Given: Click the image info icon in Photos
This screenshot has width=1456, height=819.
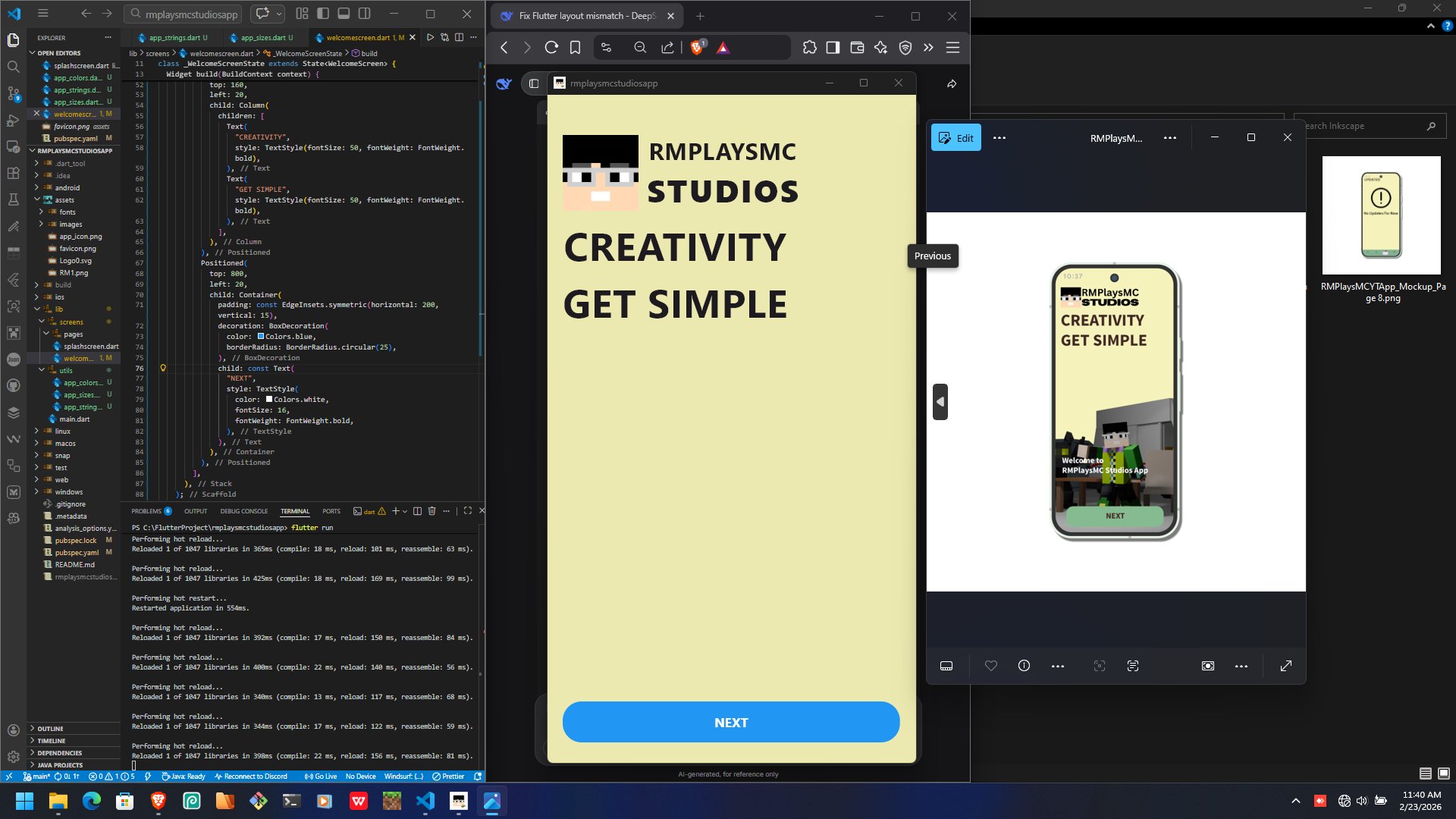Looking at the screenshot, I should pos(1024,666).
